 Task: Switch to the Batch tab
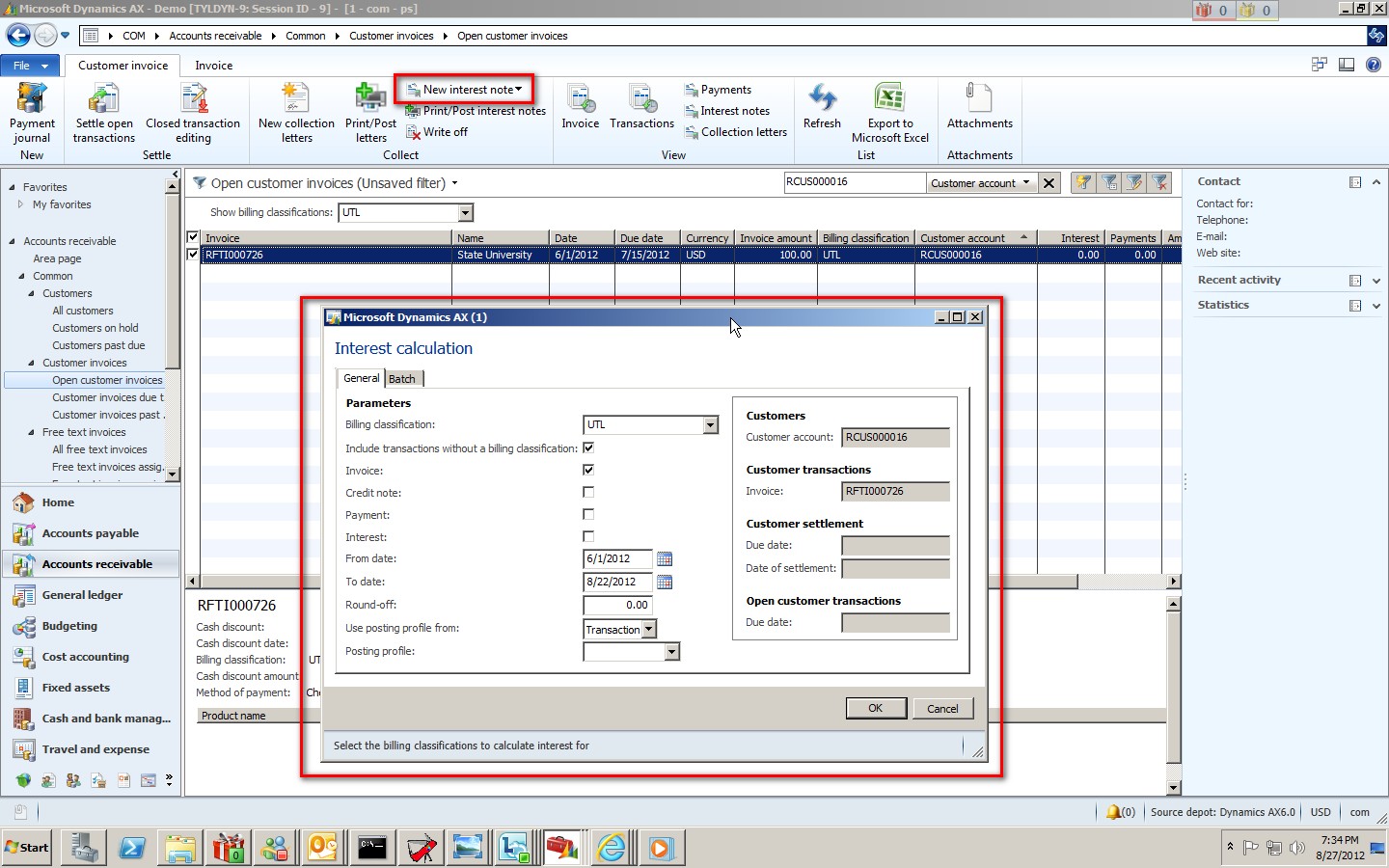coord(402,379)
